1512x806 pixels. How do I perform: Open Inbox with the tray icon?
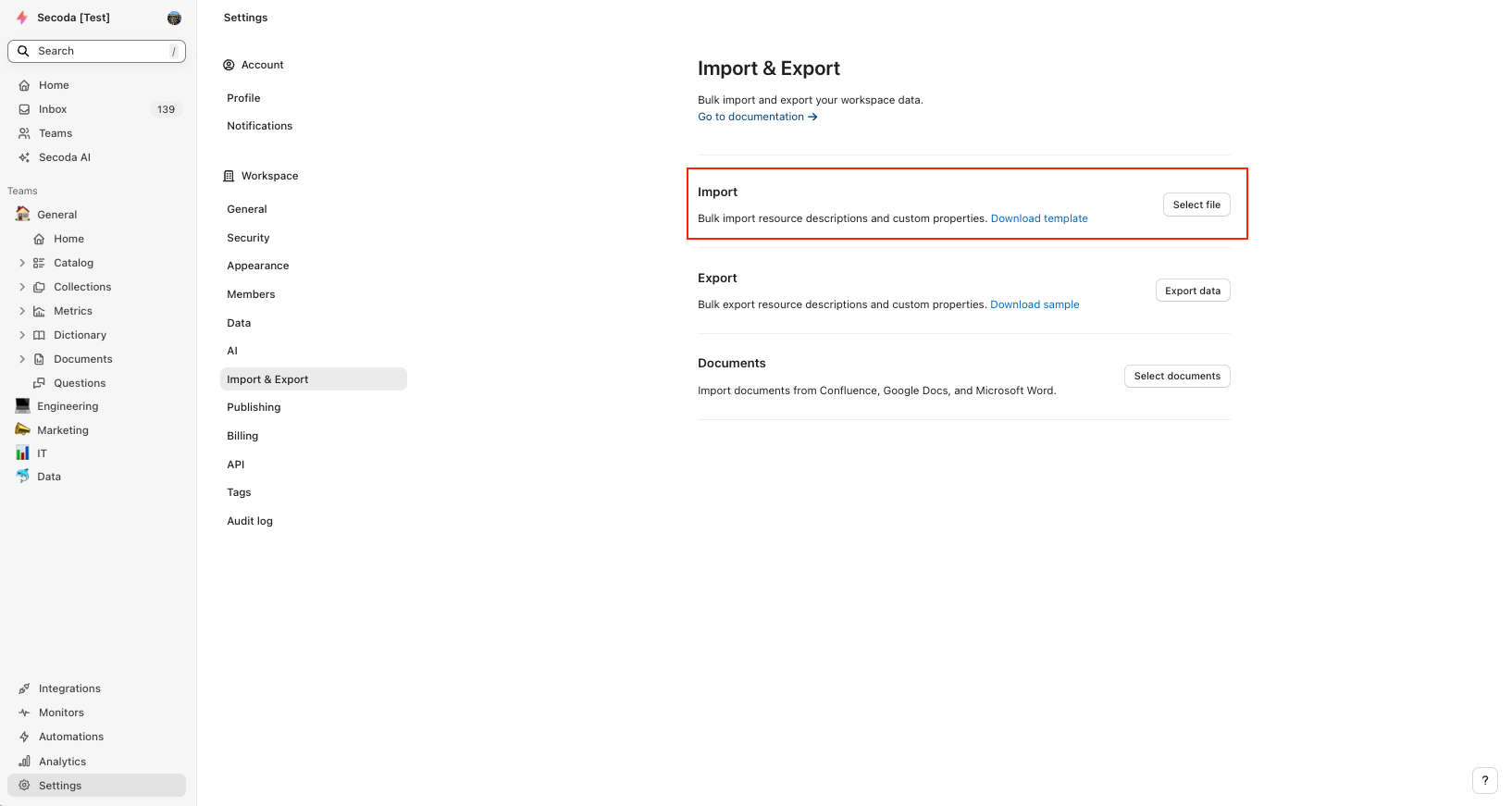[x=25, y=109]
